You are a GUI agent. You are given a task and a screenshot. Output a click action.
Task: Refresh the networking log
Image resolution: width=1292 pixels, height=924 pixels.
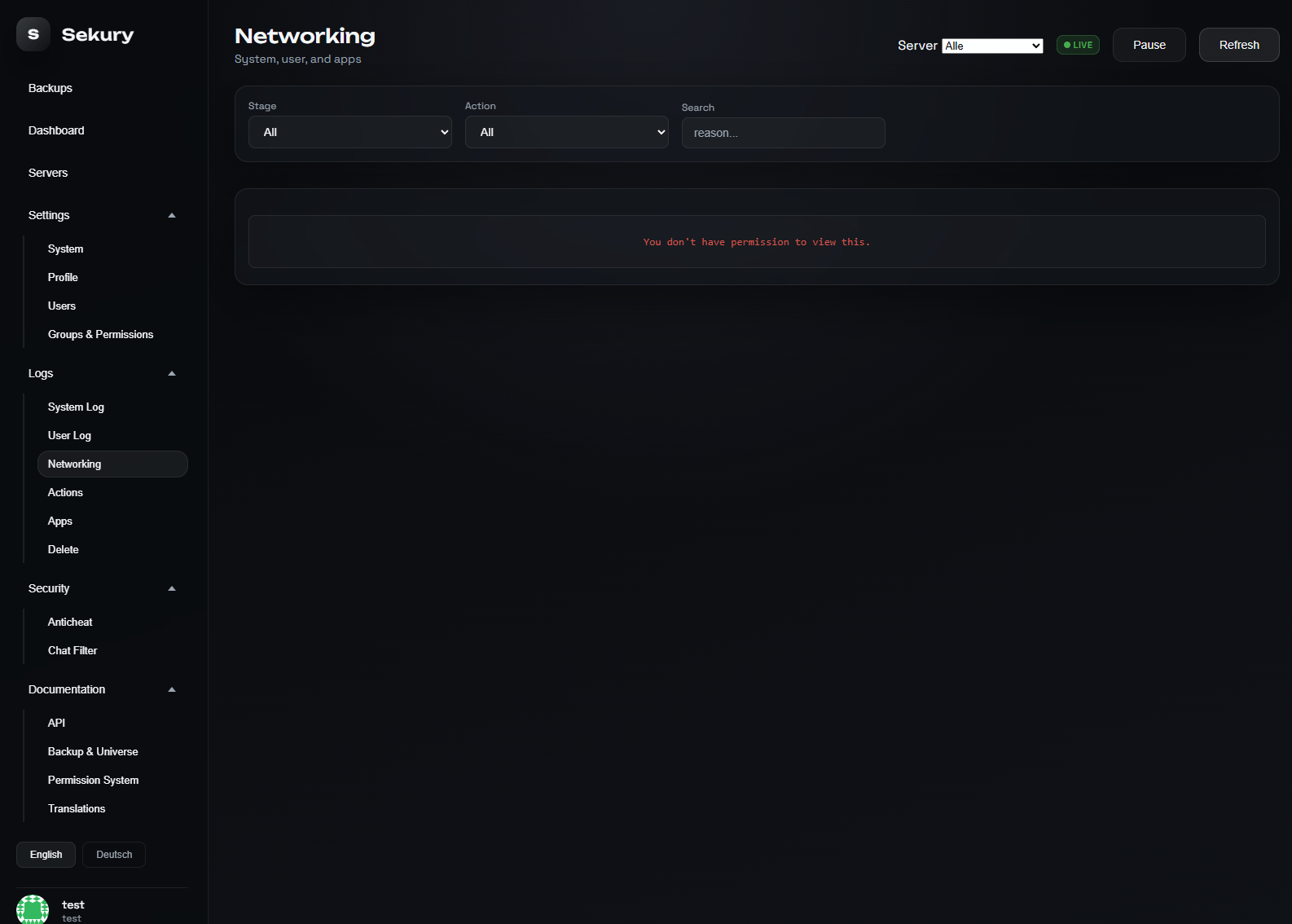point(1238,46)
